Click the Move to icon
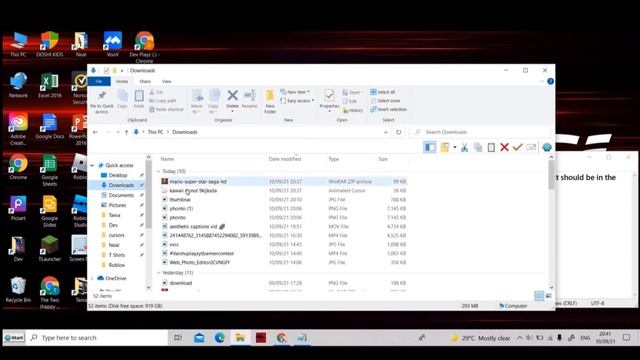 (197, 96)
